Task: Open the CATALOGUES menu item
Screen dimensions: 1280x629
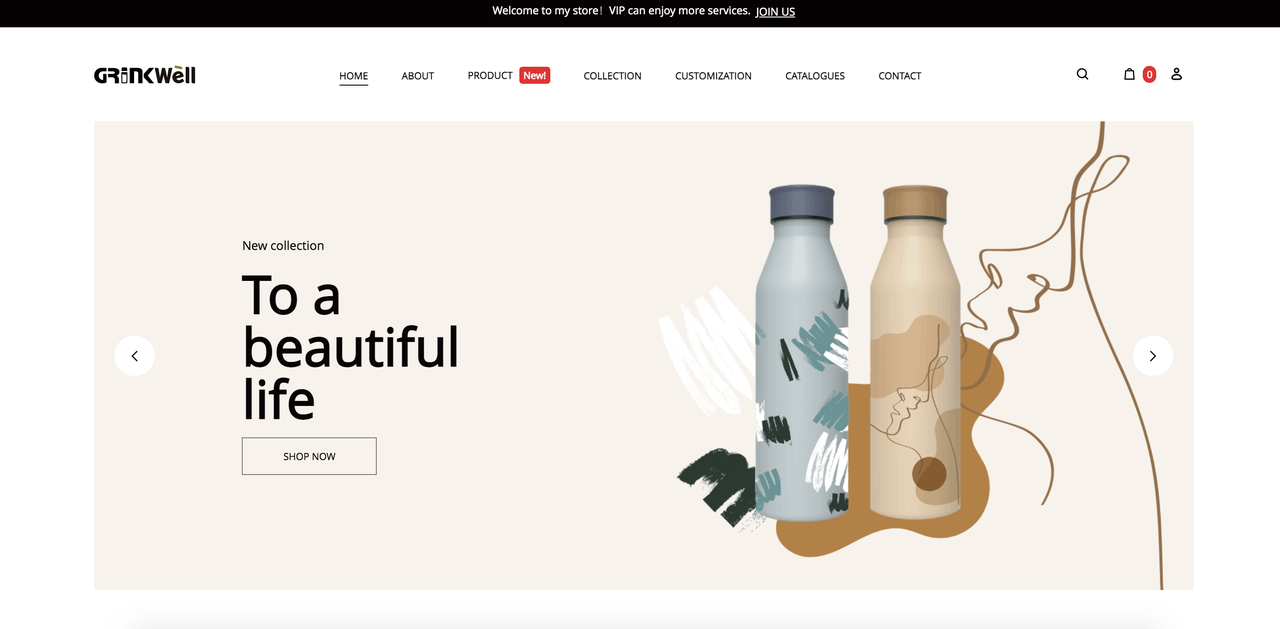Action: (x=815, y=76)
